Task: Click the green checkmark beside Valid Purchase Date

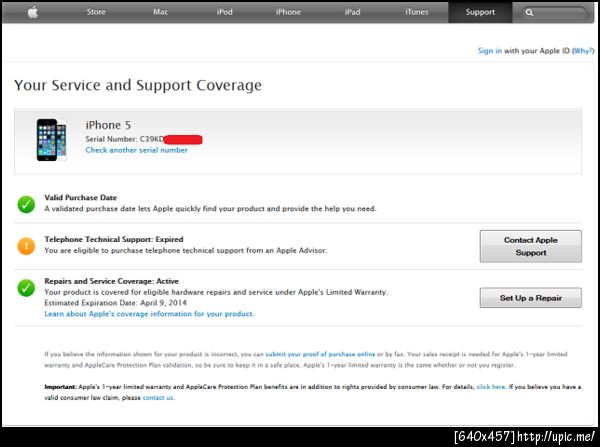Action: tap(26, 204)
